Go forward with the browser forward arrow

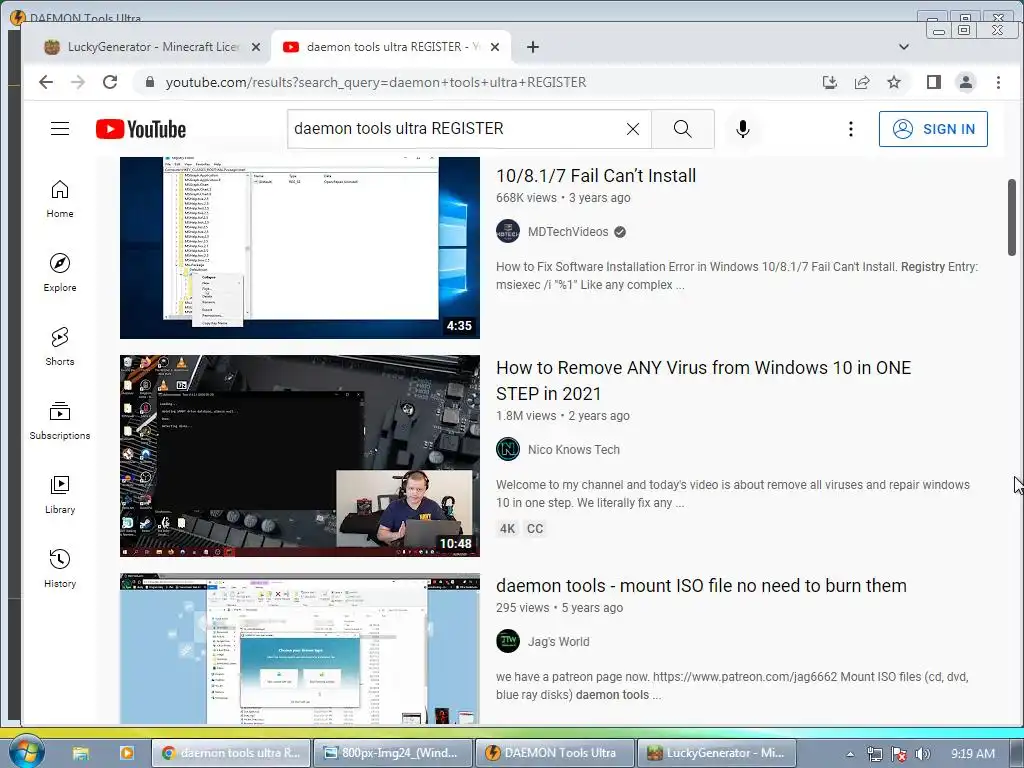[x=78, y=82]
